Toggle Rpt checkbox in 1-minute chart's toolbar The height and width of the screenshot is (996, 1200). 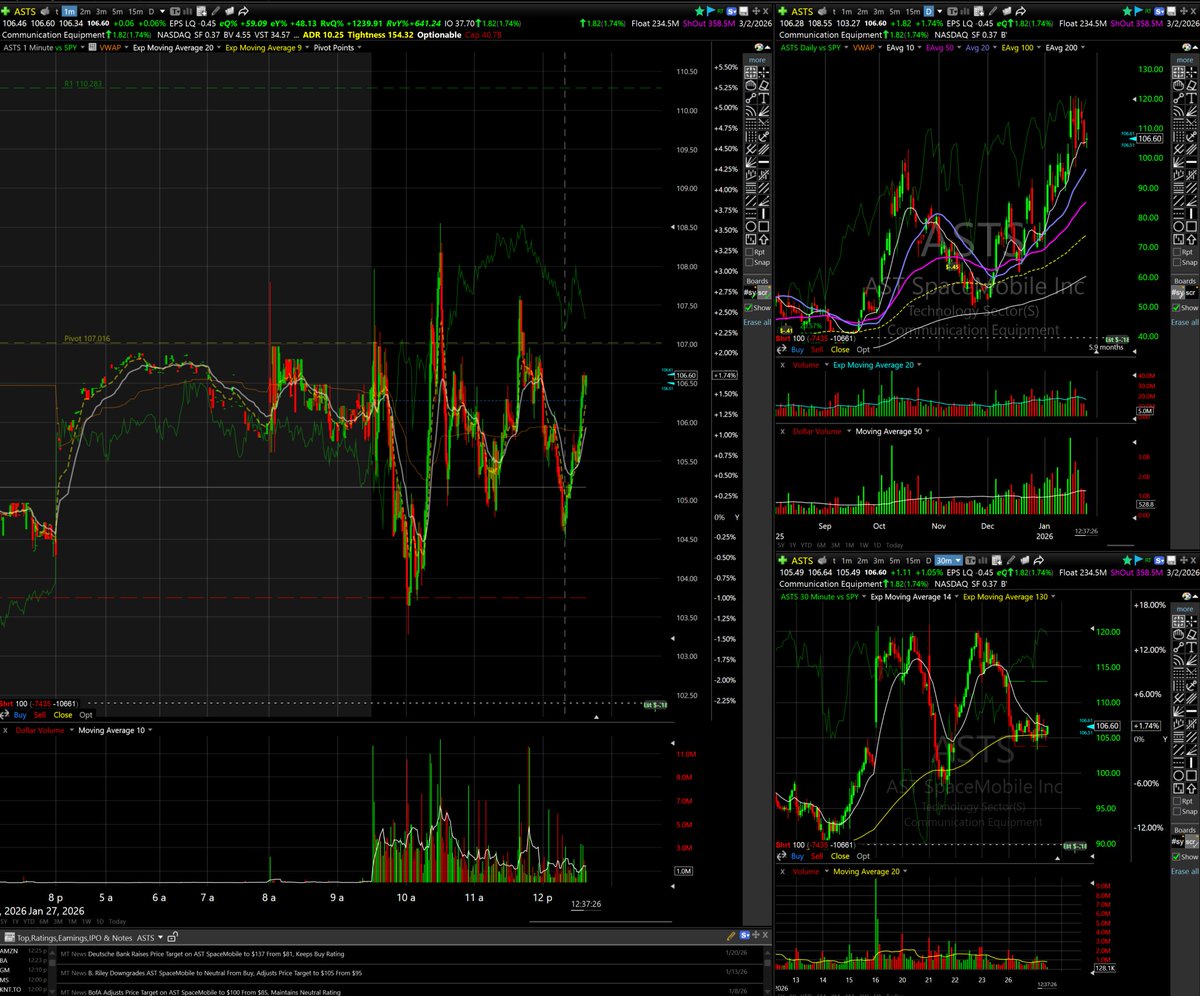click(750, 252)
